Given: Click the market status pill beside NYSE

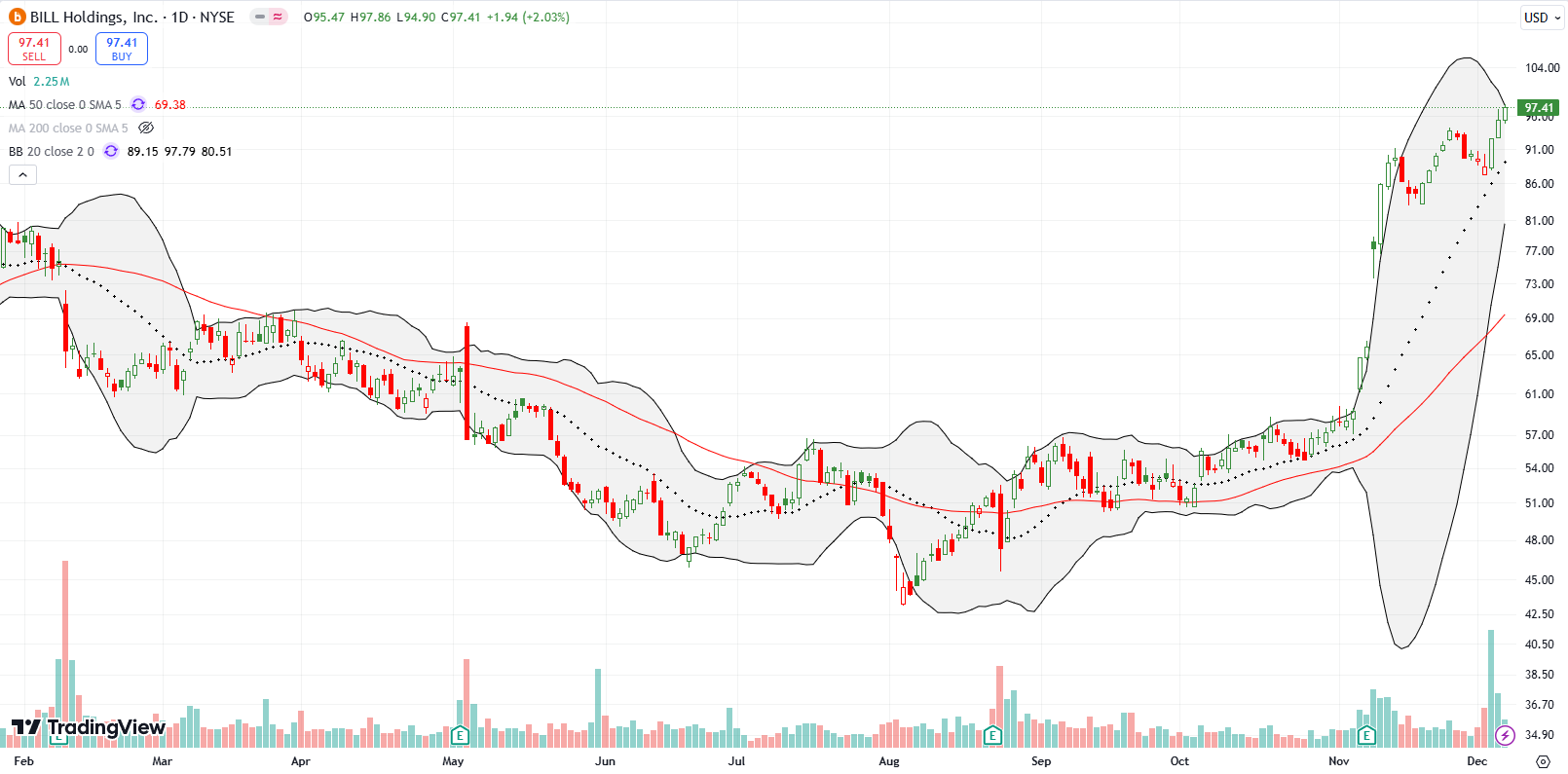Looking at the screenshot, I should pyautogui.click(x=269, y=17).
